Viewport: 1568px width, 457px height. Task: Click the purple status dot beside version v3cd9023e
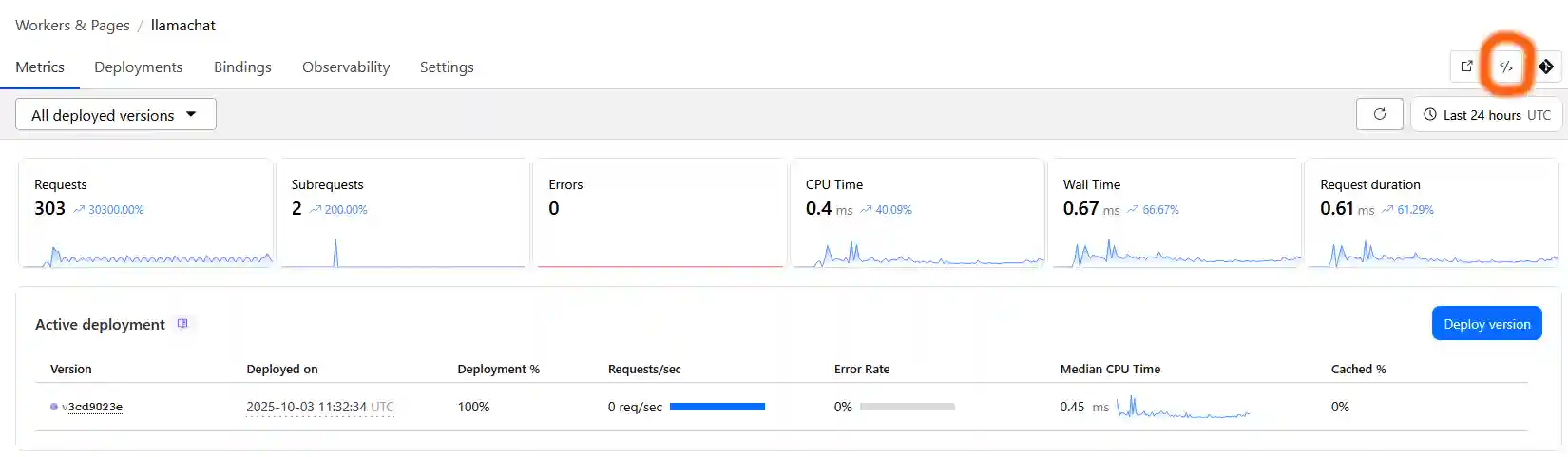tap(54, 407)
